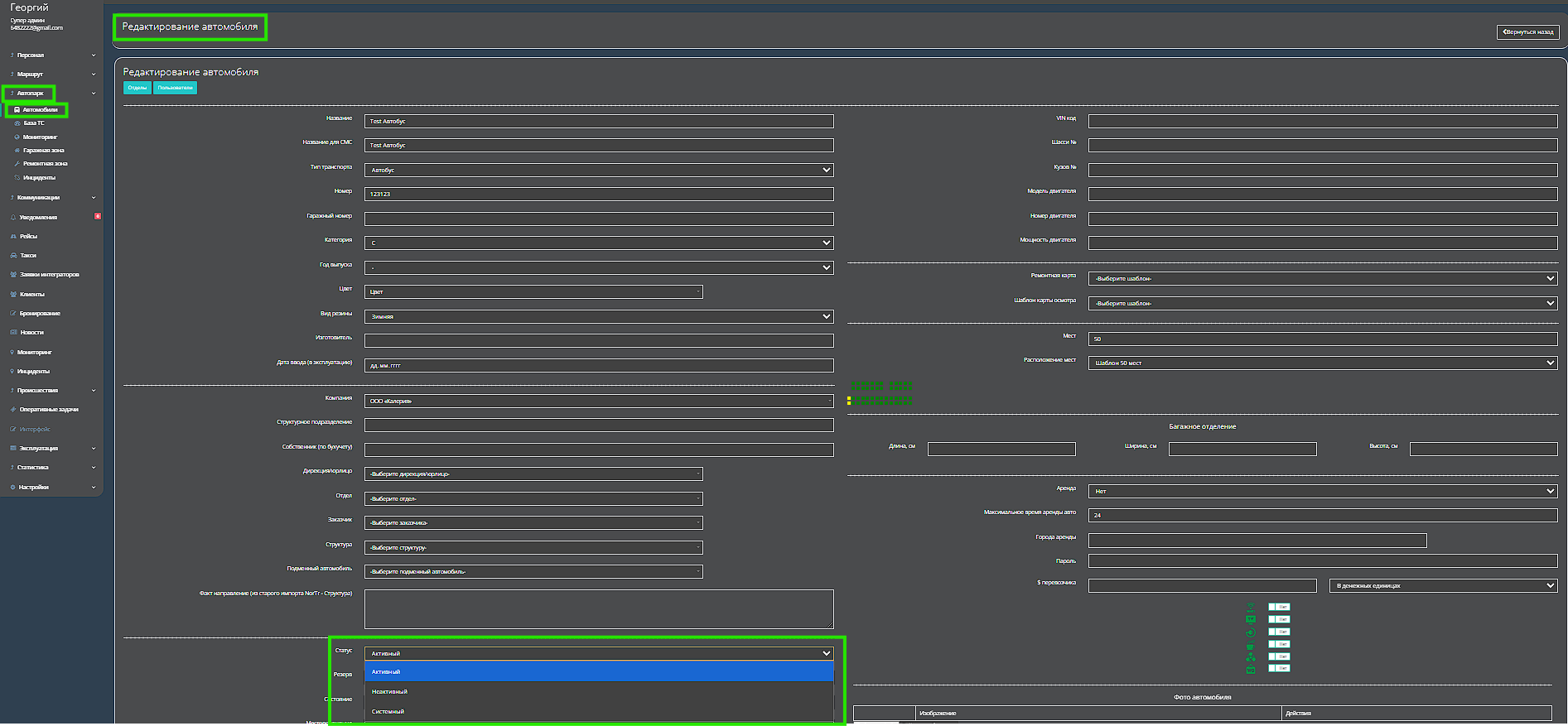Click the gear icon beside Настройки
The height and width of the screenshot is (726, 1568).
click(13, 488)
